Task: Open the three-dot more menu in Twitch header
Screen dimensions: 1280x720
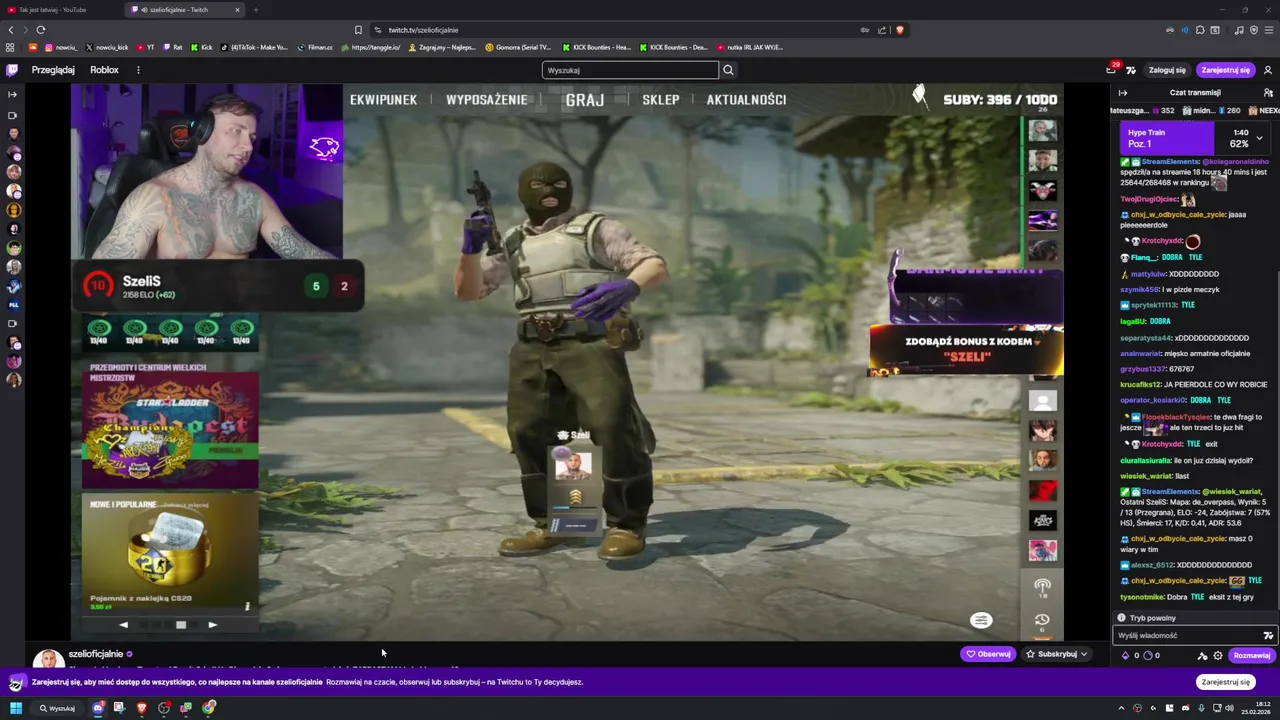Action: [x=138, y=70]
